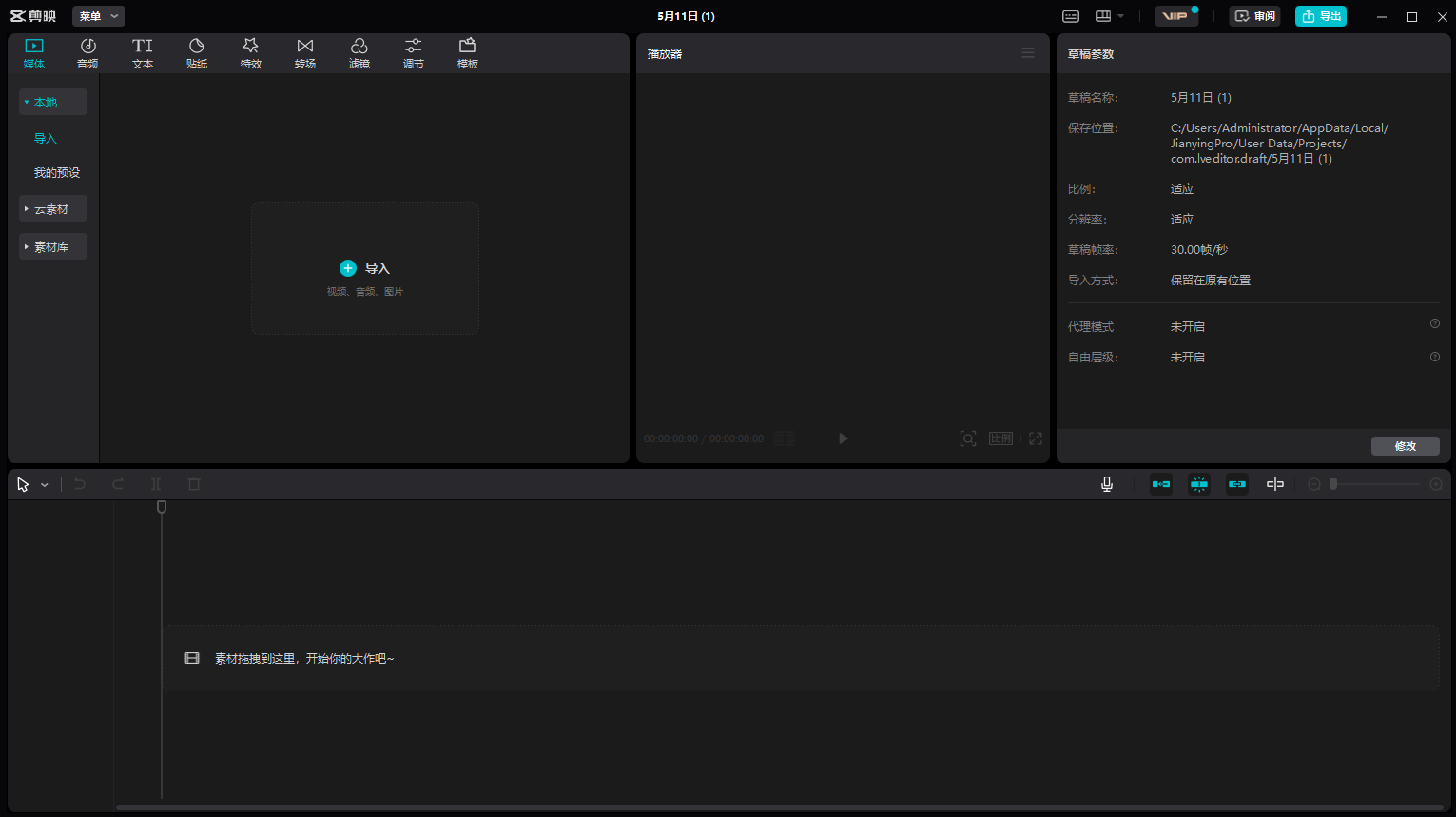Open the 菜单 dropdown menu

pyautogui.click(x=98, y=16)
